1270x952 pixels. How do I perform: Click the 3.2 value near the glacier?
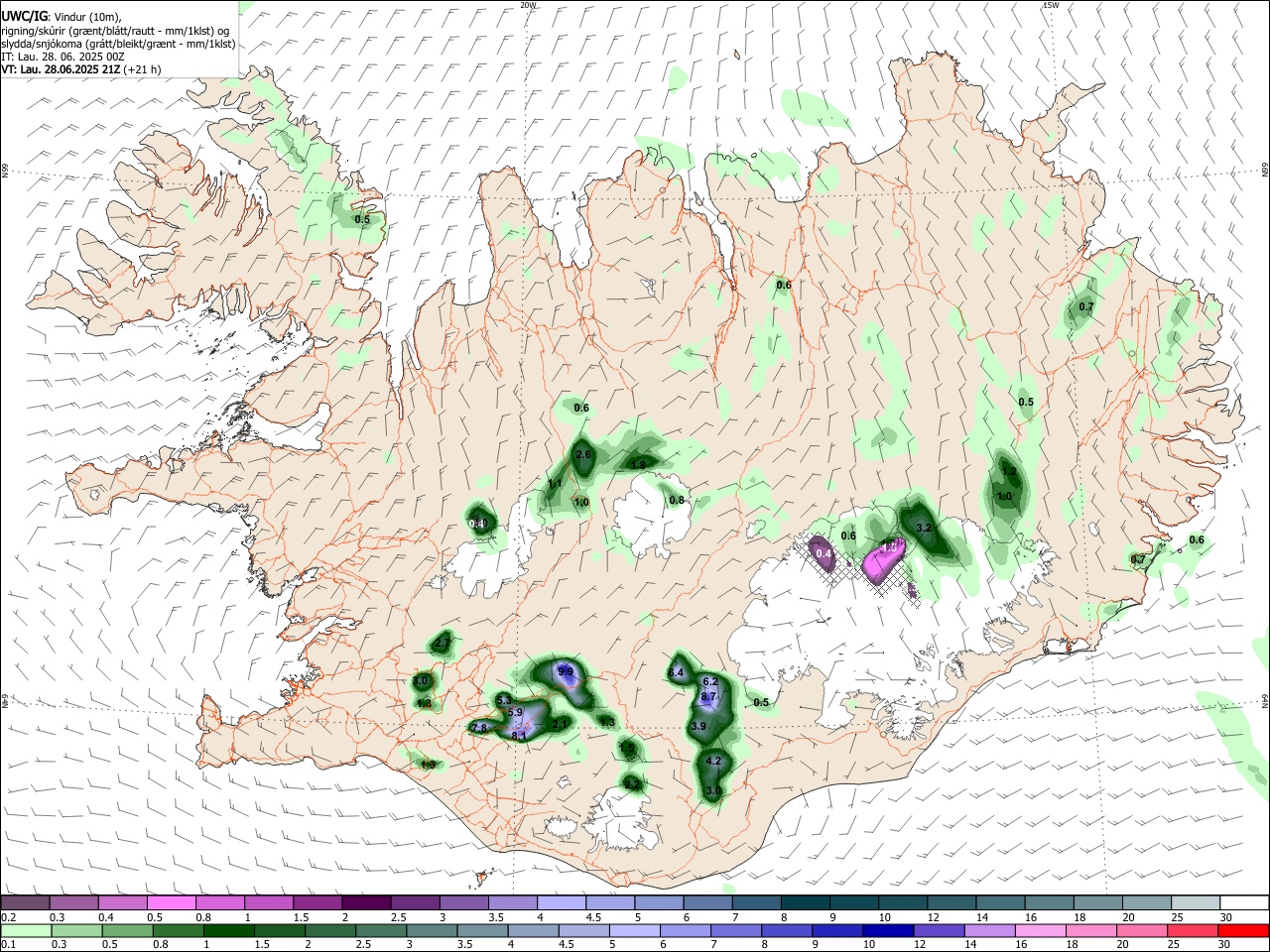pyautogui.click(x=924, y=528)
